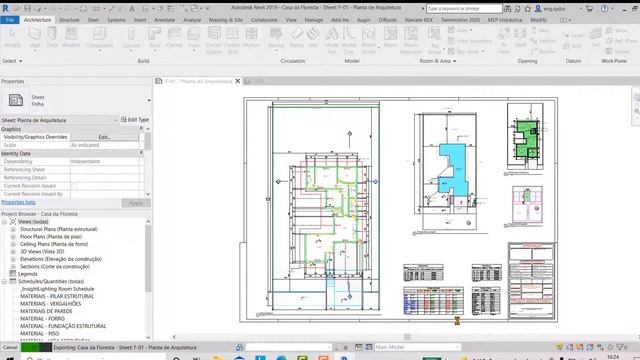Pick the Column tool
This screenshot has width=640, height=360.
(x=131, y=37)
